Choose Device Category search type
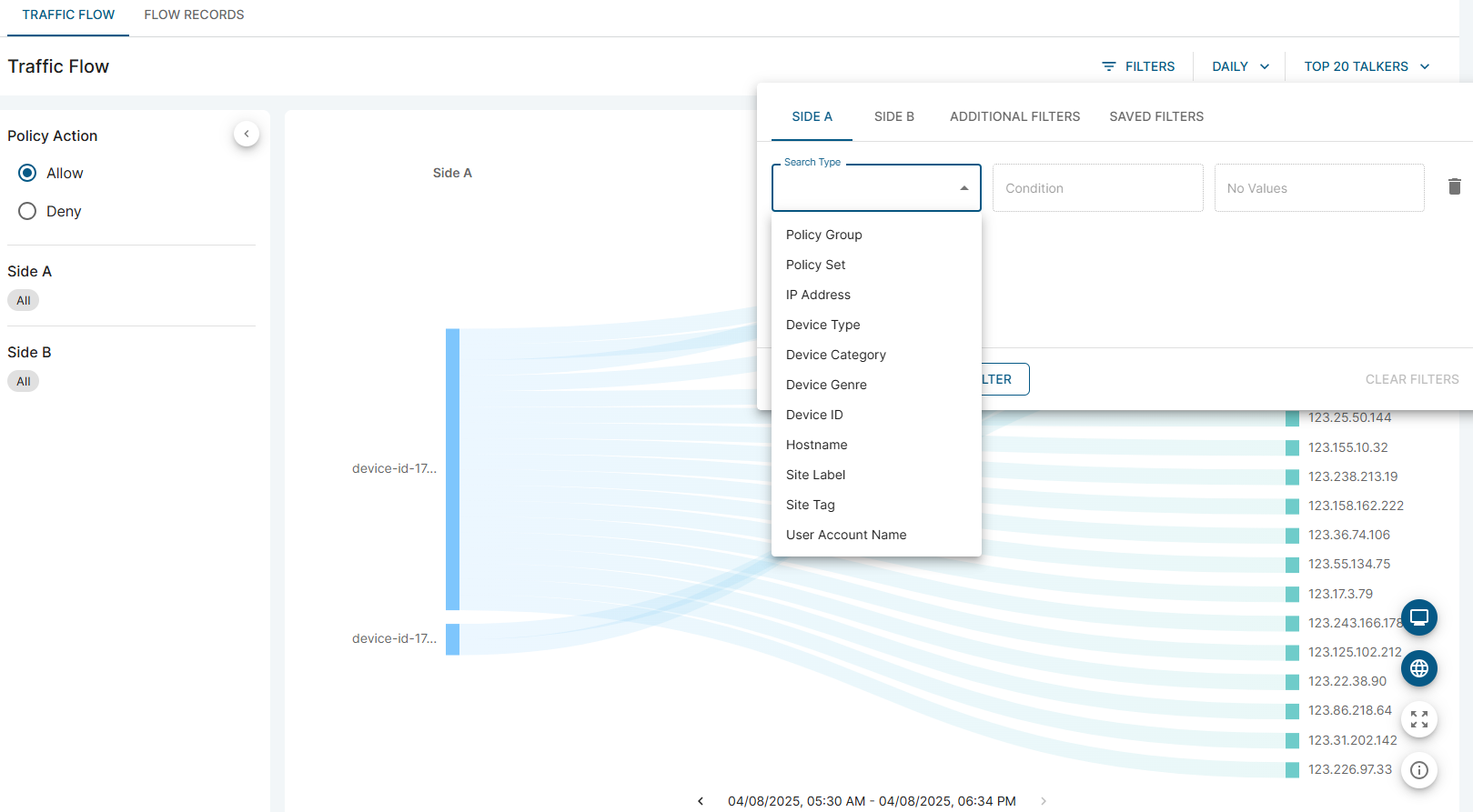Image resolution: width=1473 pixels, height=812 pixels. tap(876, 355)
